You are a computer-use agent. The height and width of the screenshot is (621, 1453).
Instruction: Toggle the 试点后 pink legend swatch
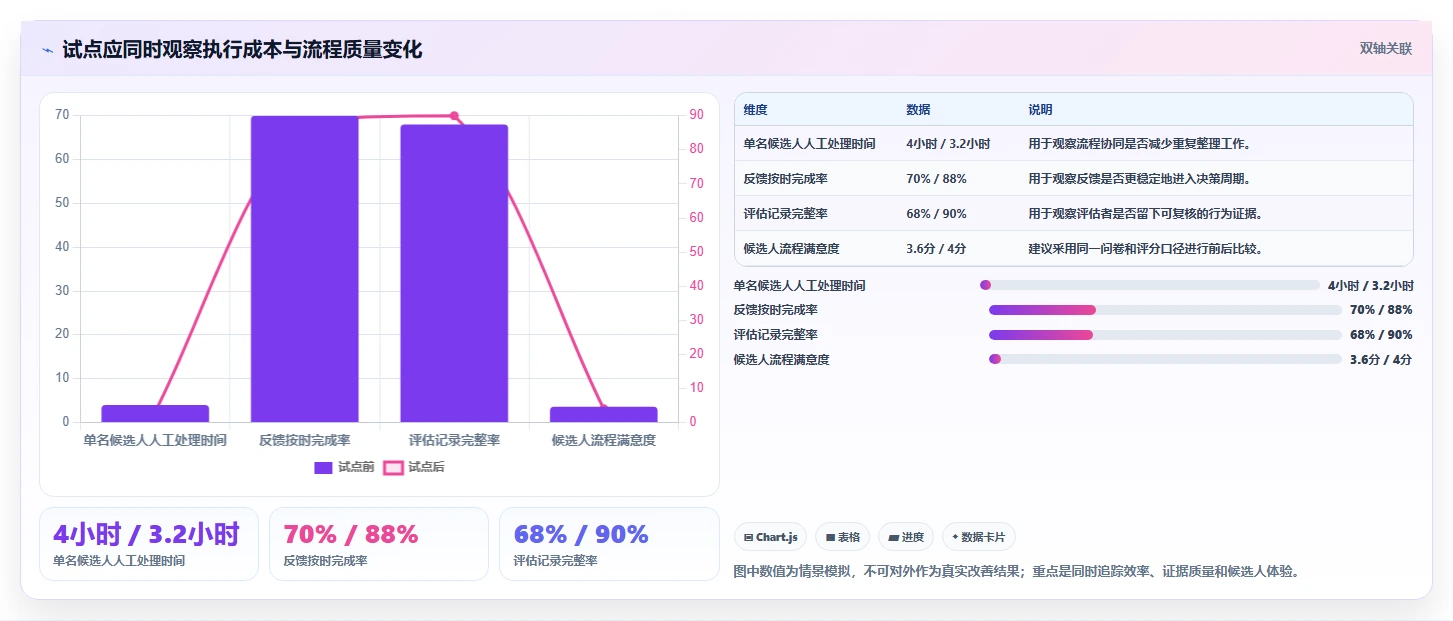(393, 467)
